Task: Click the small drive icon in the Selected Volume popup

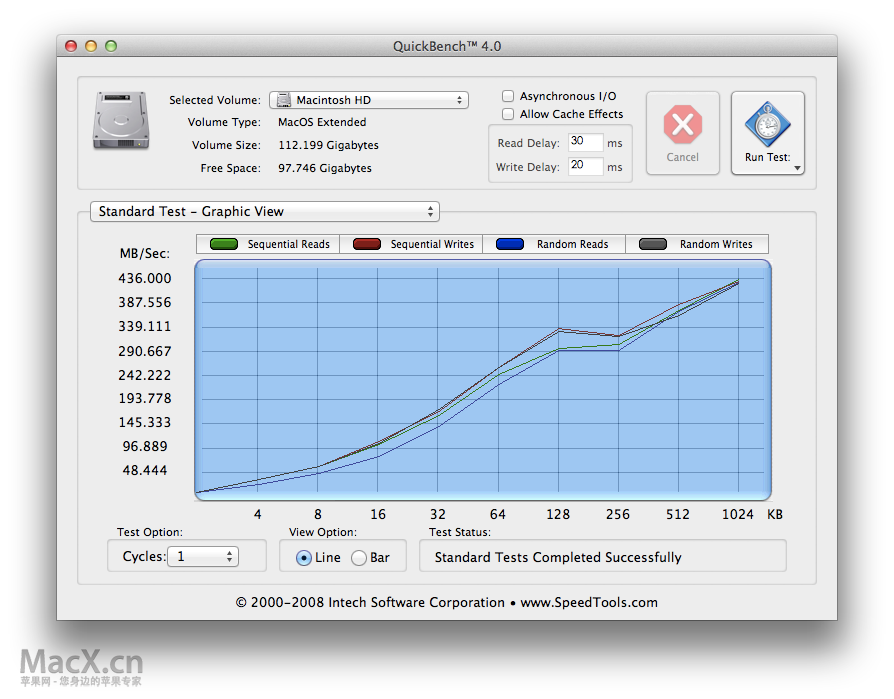Action: pos(283,100)
